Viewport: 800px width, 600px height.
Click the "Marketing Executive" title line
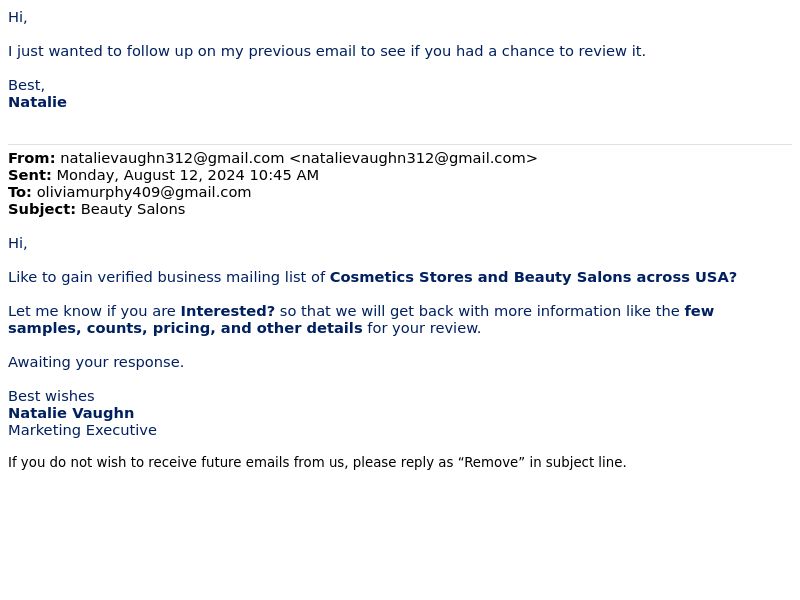(82, 430)
